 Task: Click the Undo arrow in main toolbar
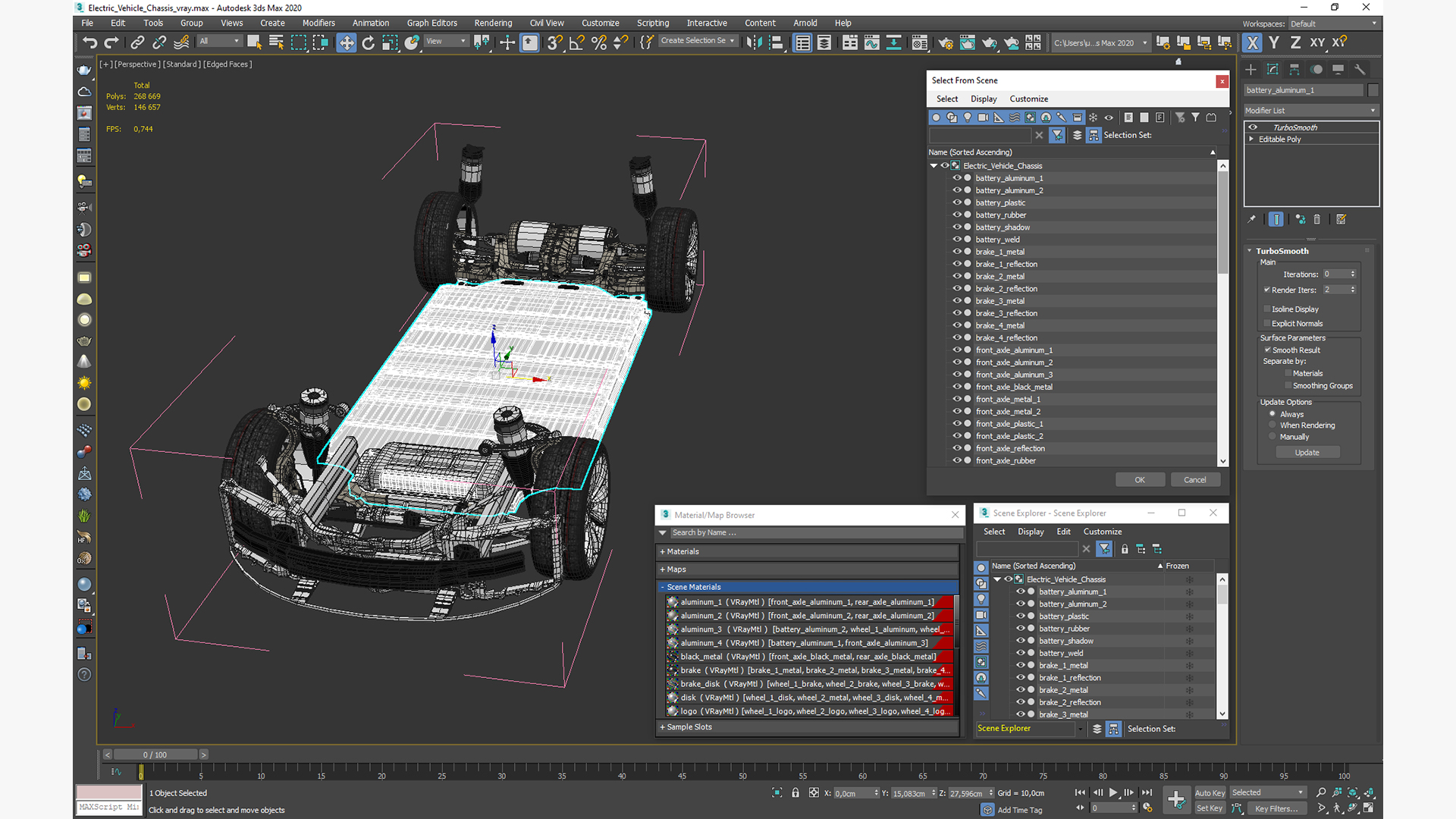(x=89, y=42)
